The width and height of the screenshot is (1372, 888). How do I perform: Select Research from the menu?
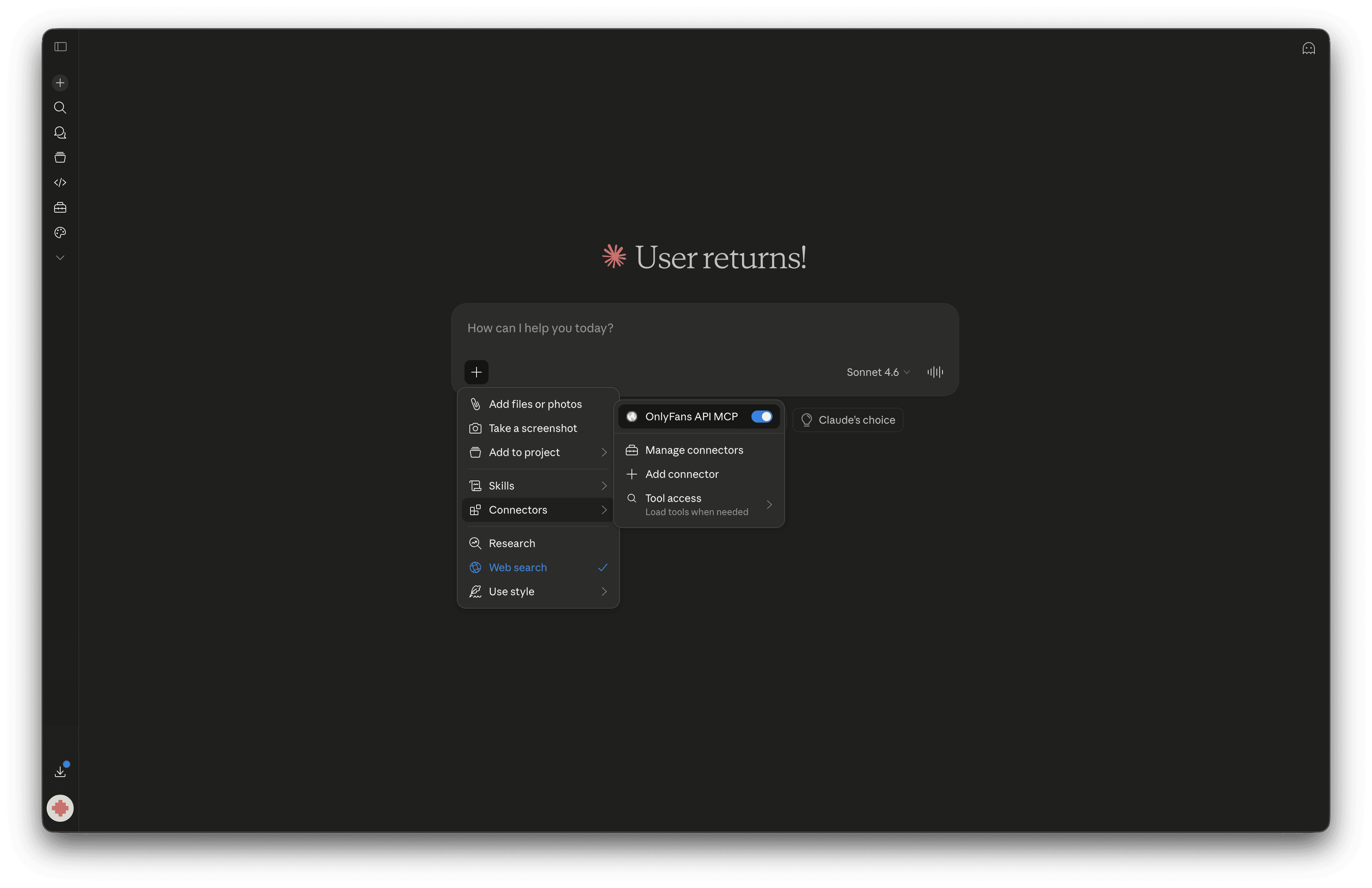pyautogui.click(x=537, y=544)
